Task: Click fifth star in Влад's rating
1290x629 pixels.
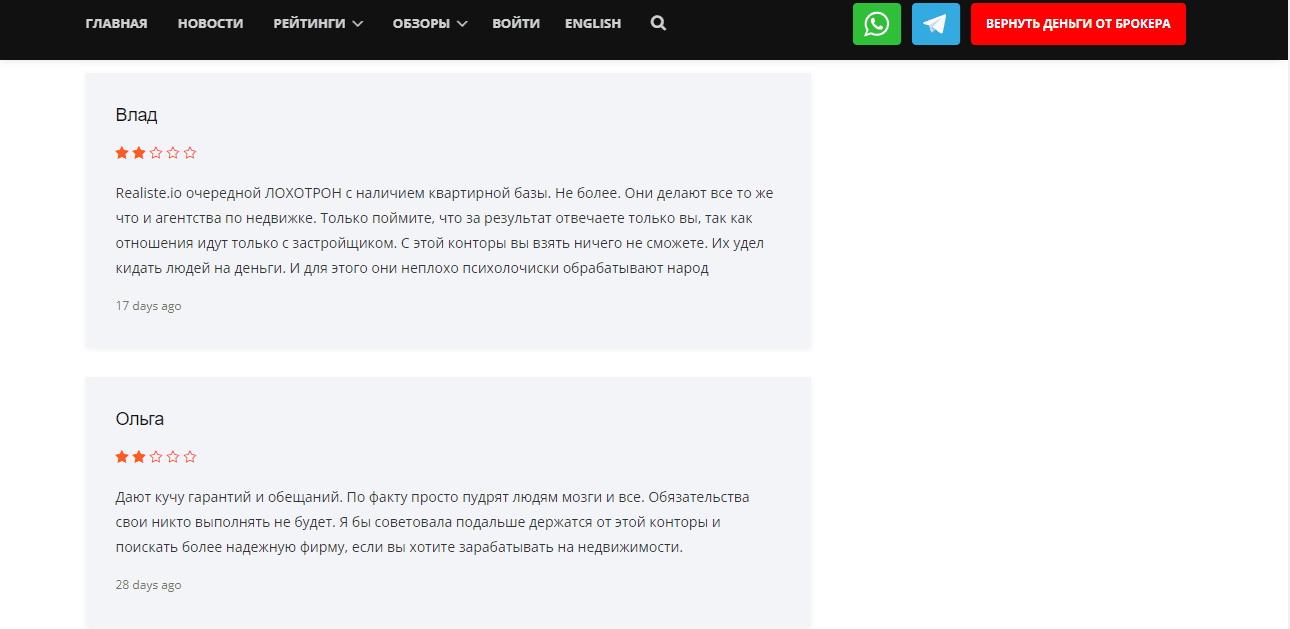Action: point(190,153)
